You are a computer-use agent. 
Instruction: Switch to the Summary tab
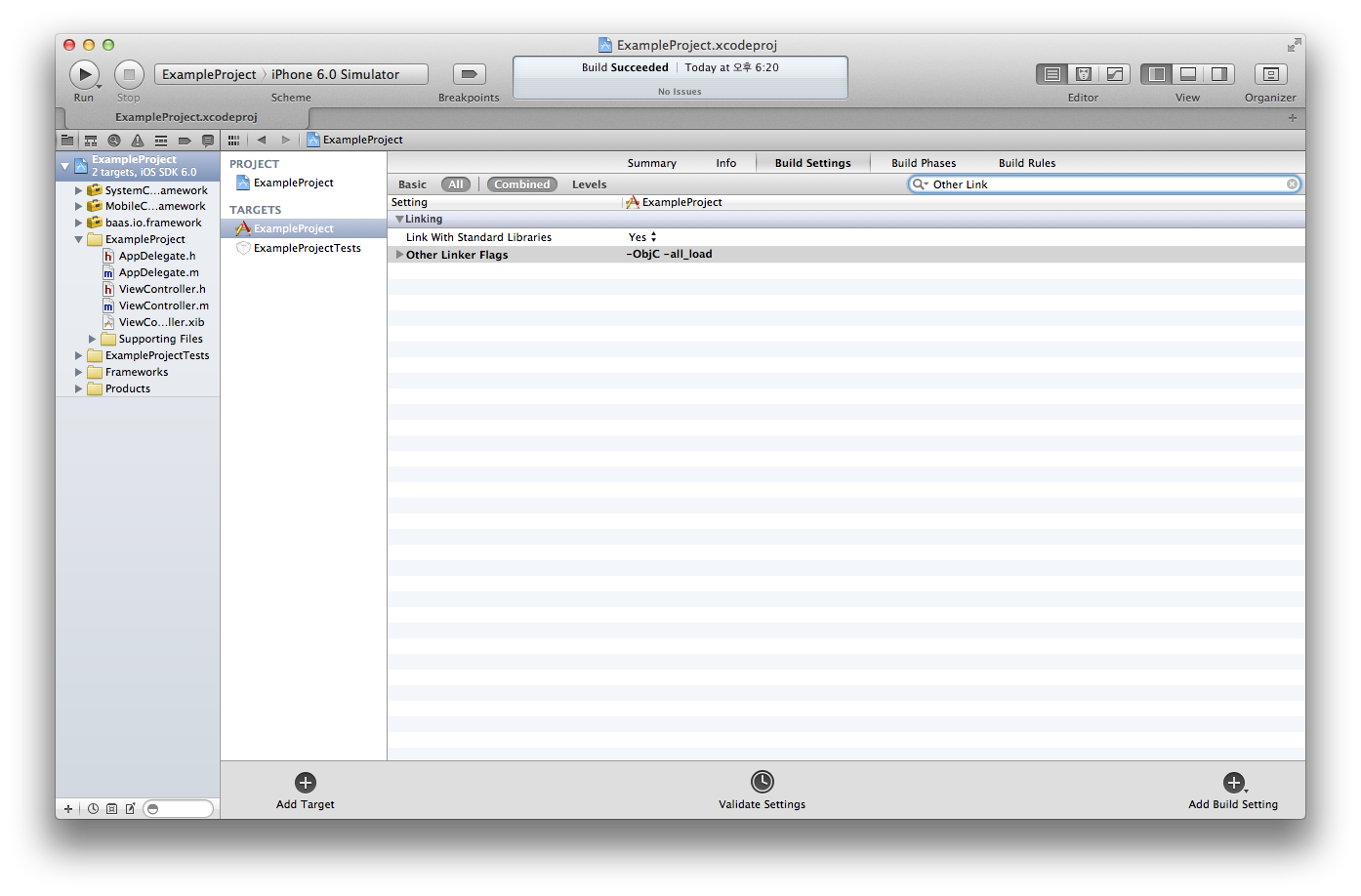652,163
